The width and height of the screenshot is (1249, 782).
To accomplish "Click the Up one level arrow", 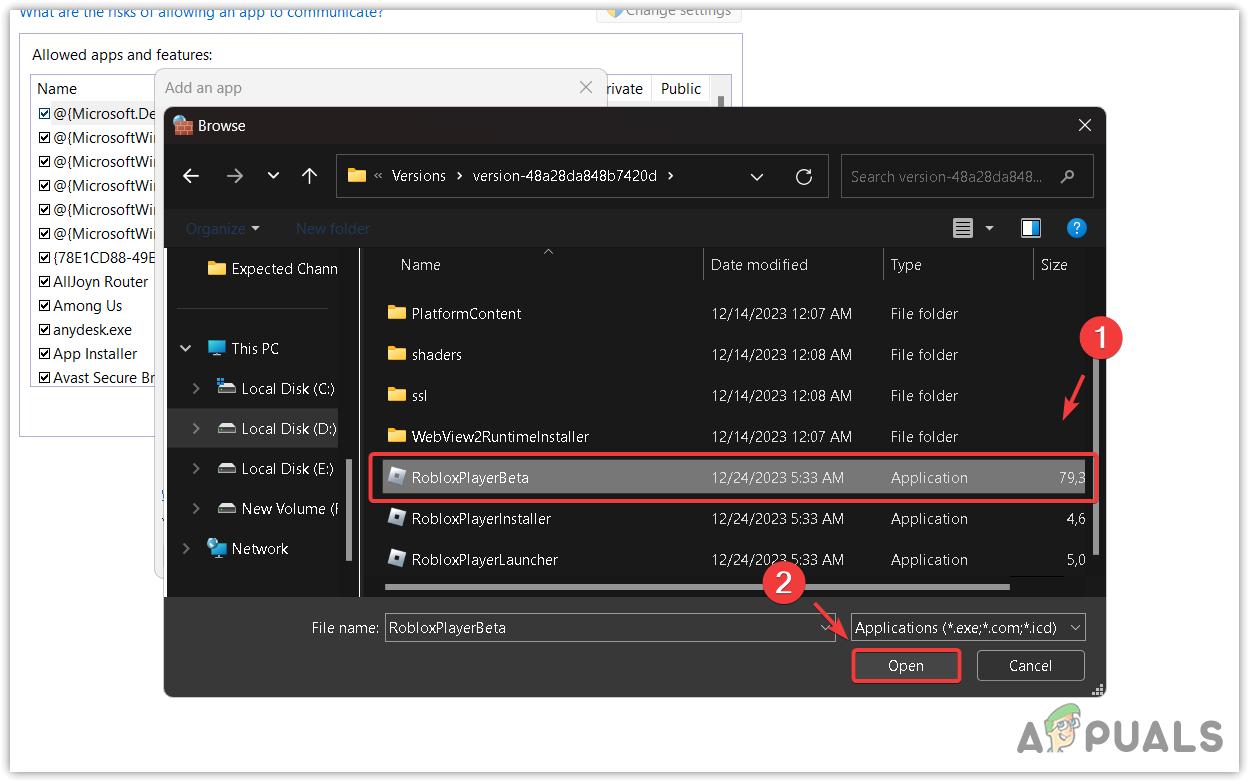I will click(x=309, y=176).
